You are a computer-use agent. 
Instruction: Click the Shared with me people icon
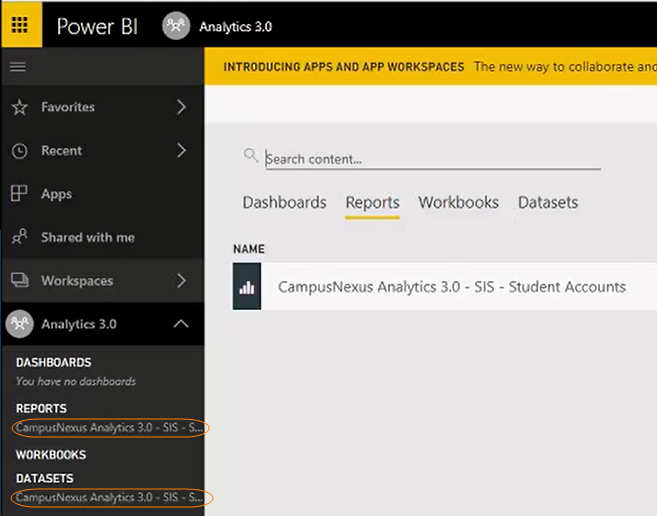19,237
